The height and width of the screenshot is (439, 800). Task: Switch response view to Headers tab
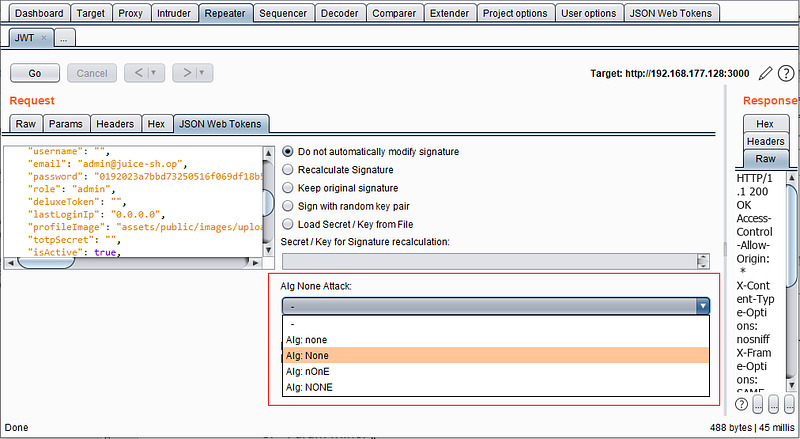765,141
